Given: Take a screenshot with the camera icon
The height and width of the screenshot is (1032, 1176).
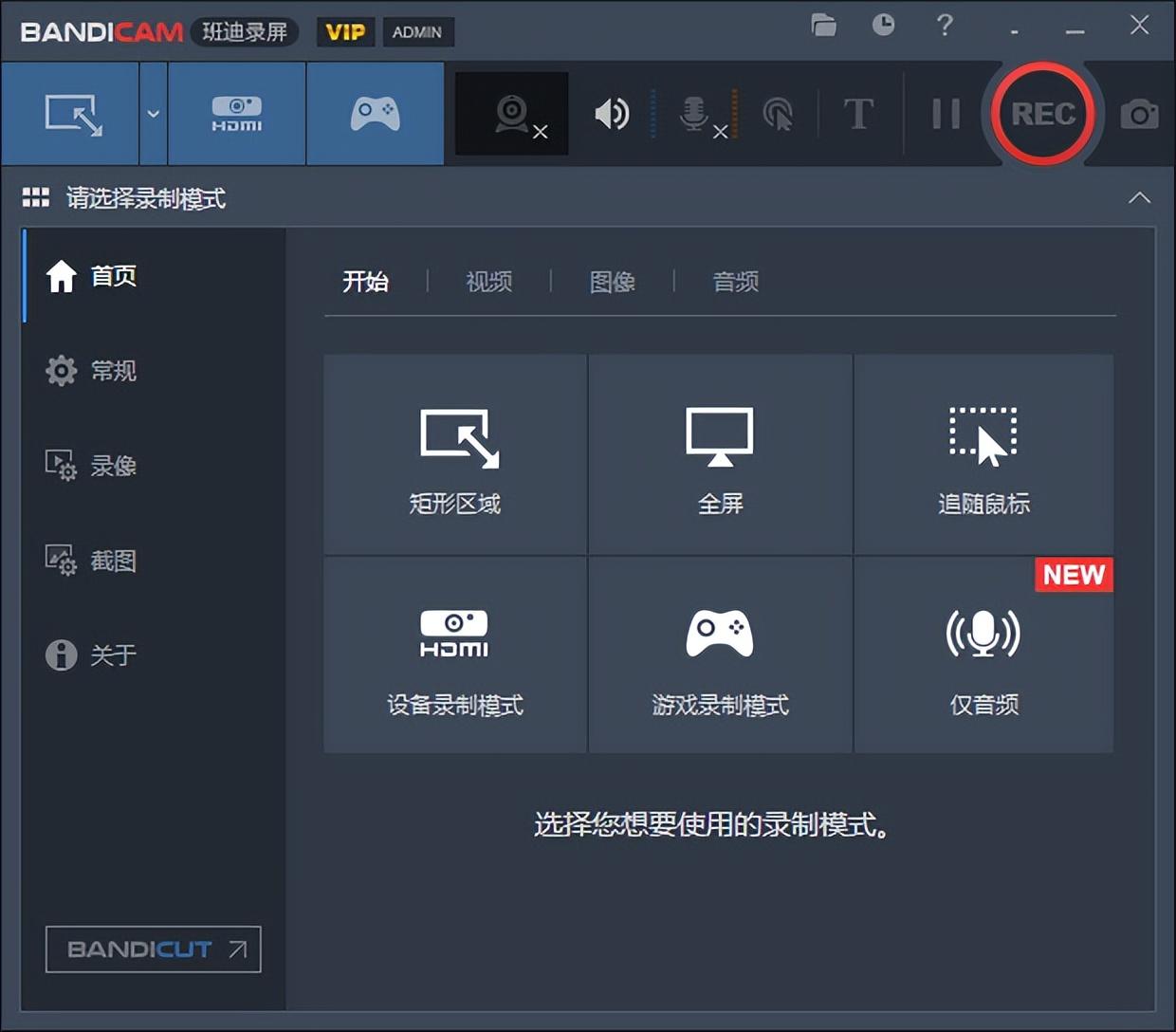Looking at the screenshot, I should (1139, 114).
